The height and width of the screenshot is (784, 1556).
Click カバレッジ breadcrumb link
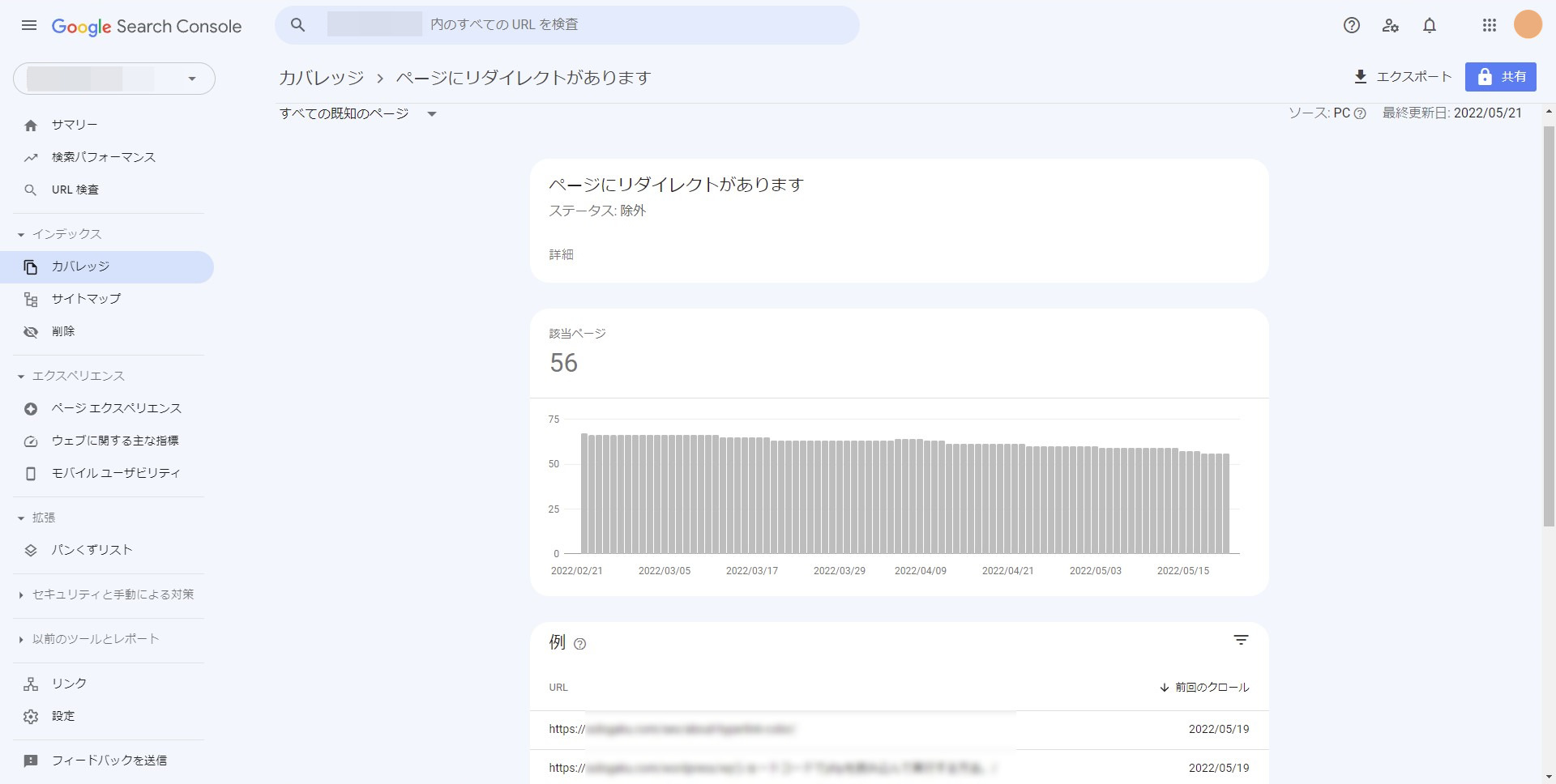coord(321,78)
